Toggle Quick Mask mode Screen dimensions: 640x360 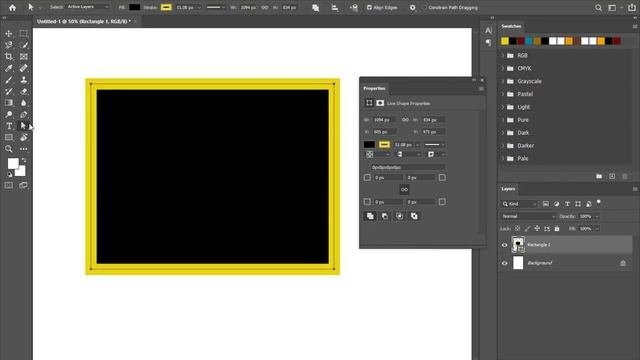click(9, 185)
